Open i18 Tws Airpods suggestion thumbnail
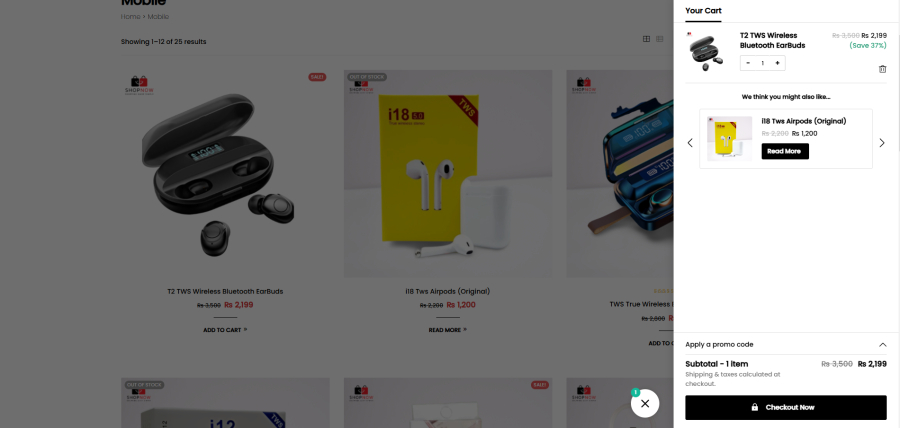The image size is (900, 428). [x=729, y=139]
